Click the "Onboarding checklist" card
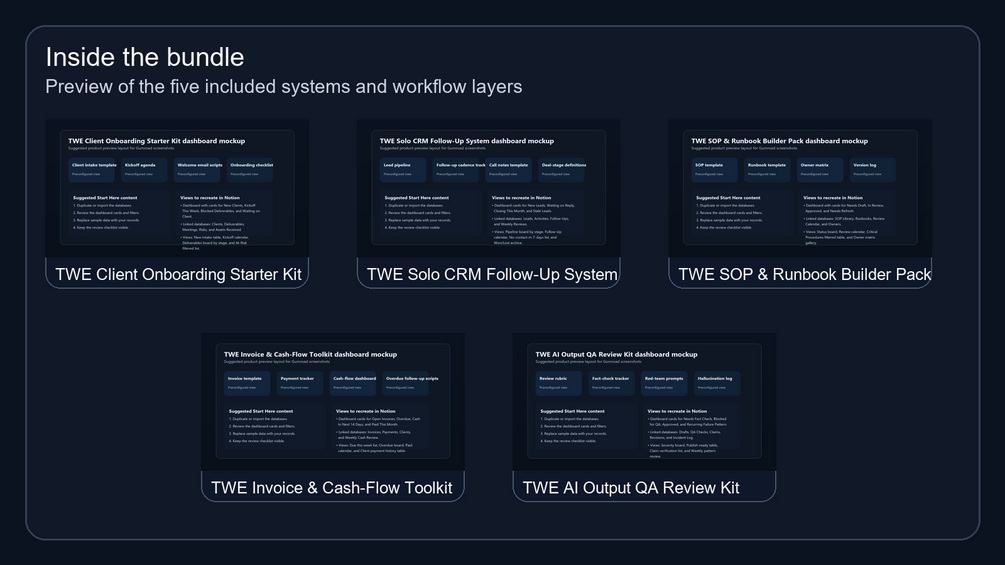The width and height of the screenshot is (1005, 565). tap(250, 170)
